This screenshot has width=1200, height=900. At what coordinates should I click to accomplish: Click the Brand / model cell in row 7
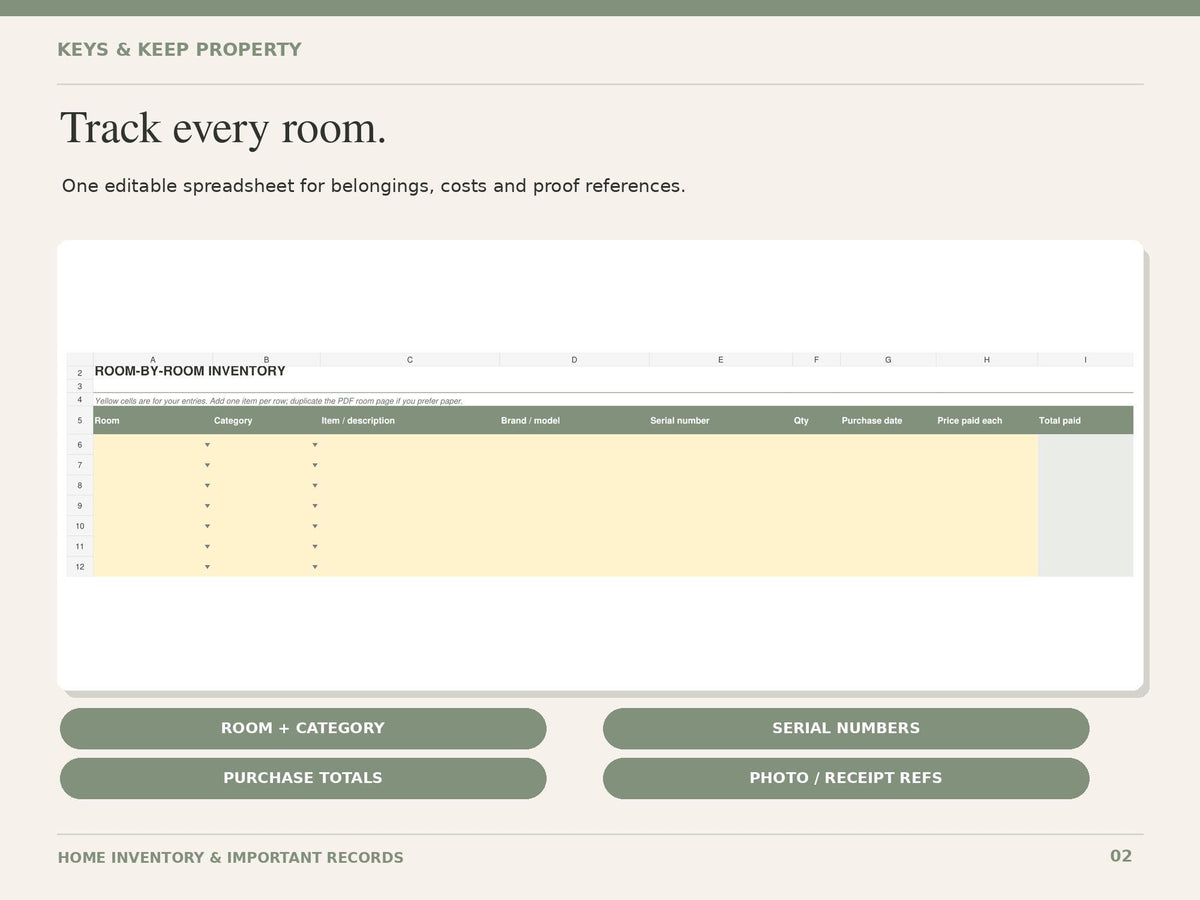pyautogui.click(x=574, y=465)
